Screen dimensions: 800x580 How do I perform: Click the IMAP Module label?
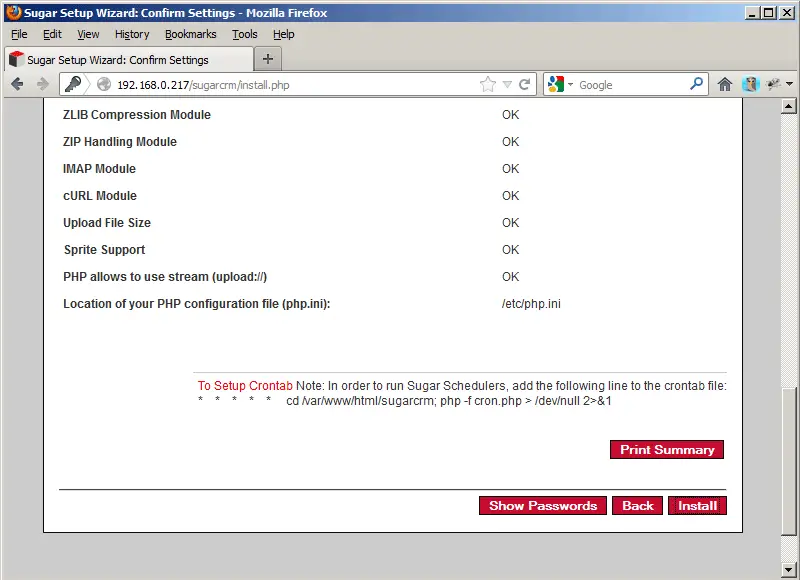tap(99, 169)
